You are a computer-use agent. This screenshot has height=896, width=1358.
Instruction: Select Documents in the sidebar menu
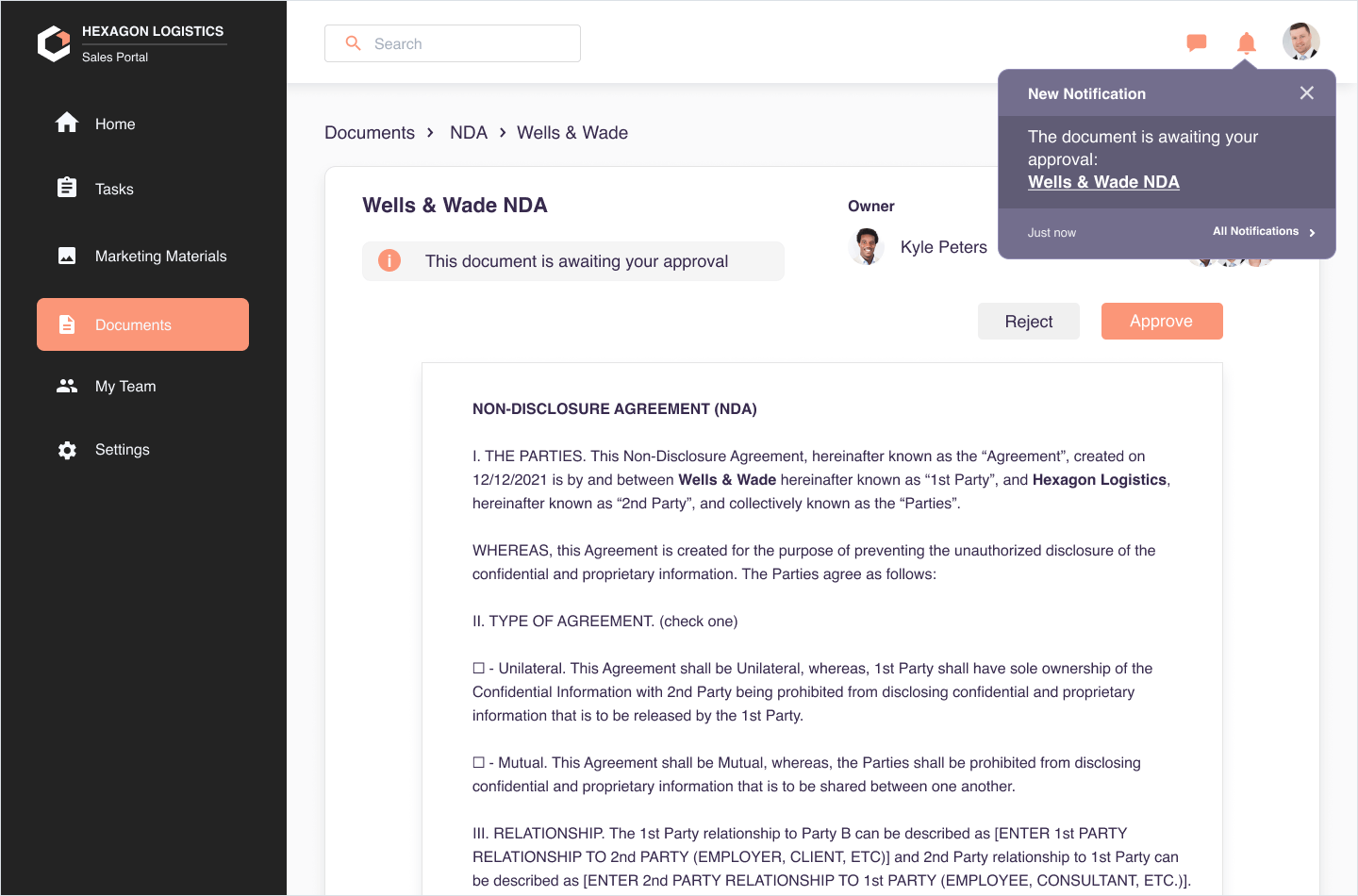(142, 324)
